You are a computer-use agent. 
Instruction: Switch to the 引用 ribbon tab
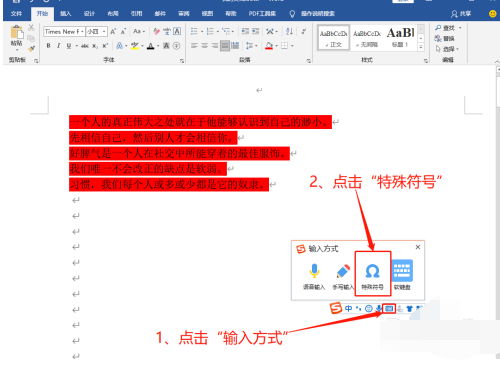click(x=136, y=14)
